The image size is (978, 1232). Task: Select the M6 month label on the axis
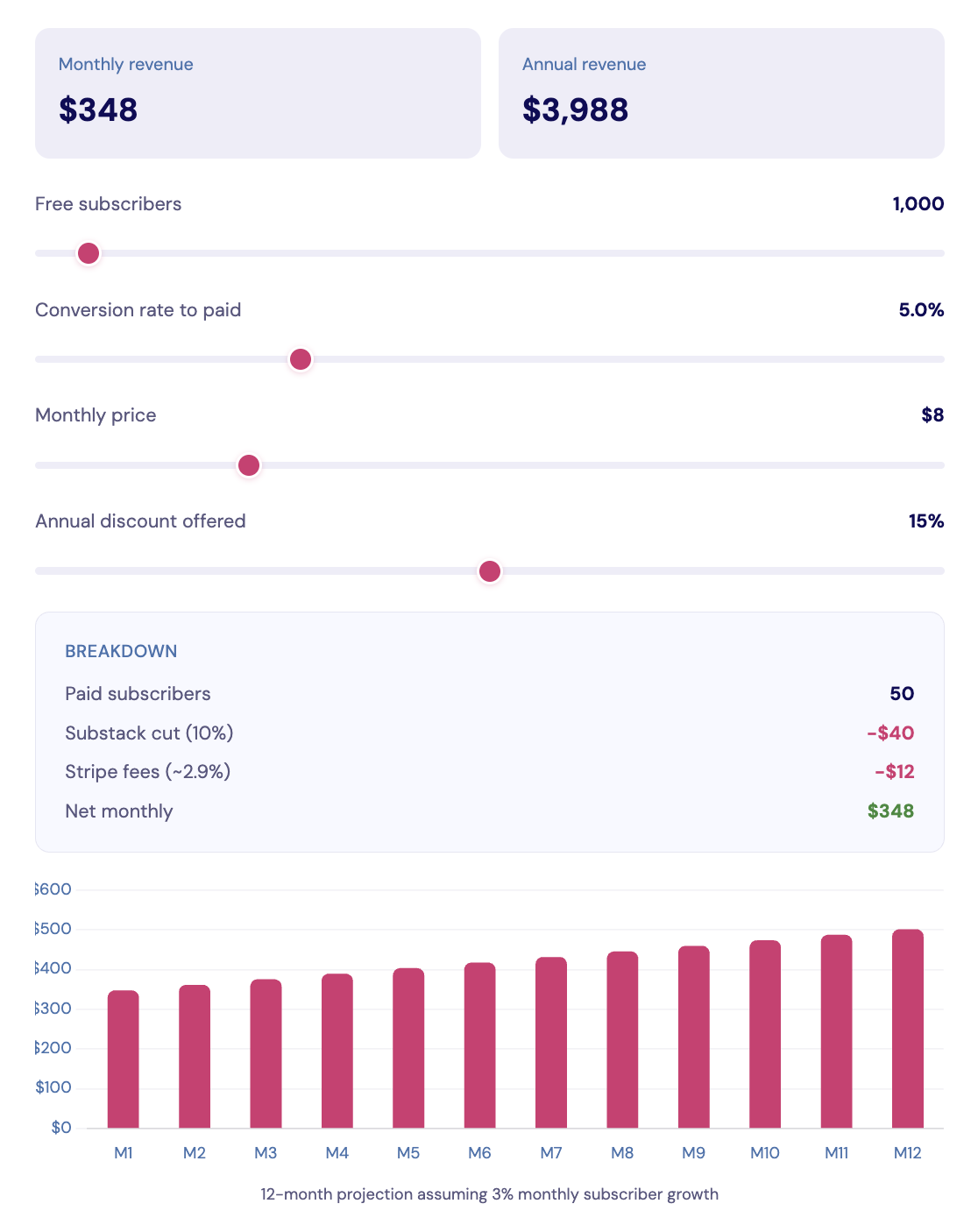click(x=480, y=1153)
